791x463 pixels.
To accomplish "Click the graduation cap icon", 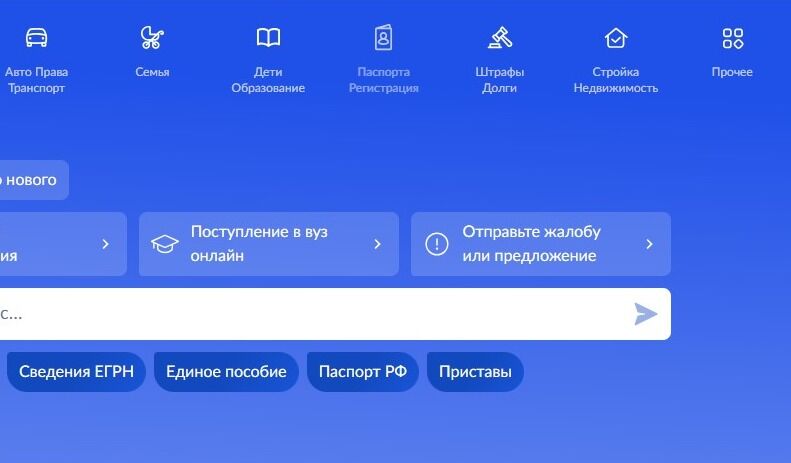I will 164,244.
